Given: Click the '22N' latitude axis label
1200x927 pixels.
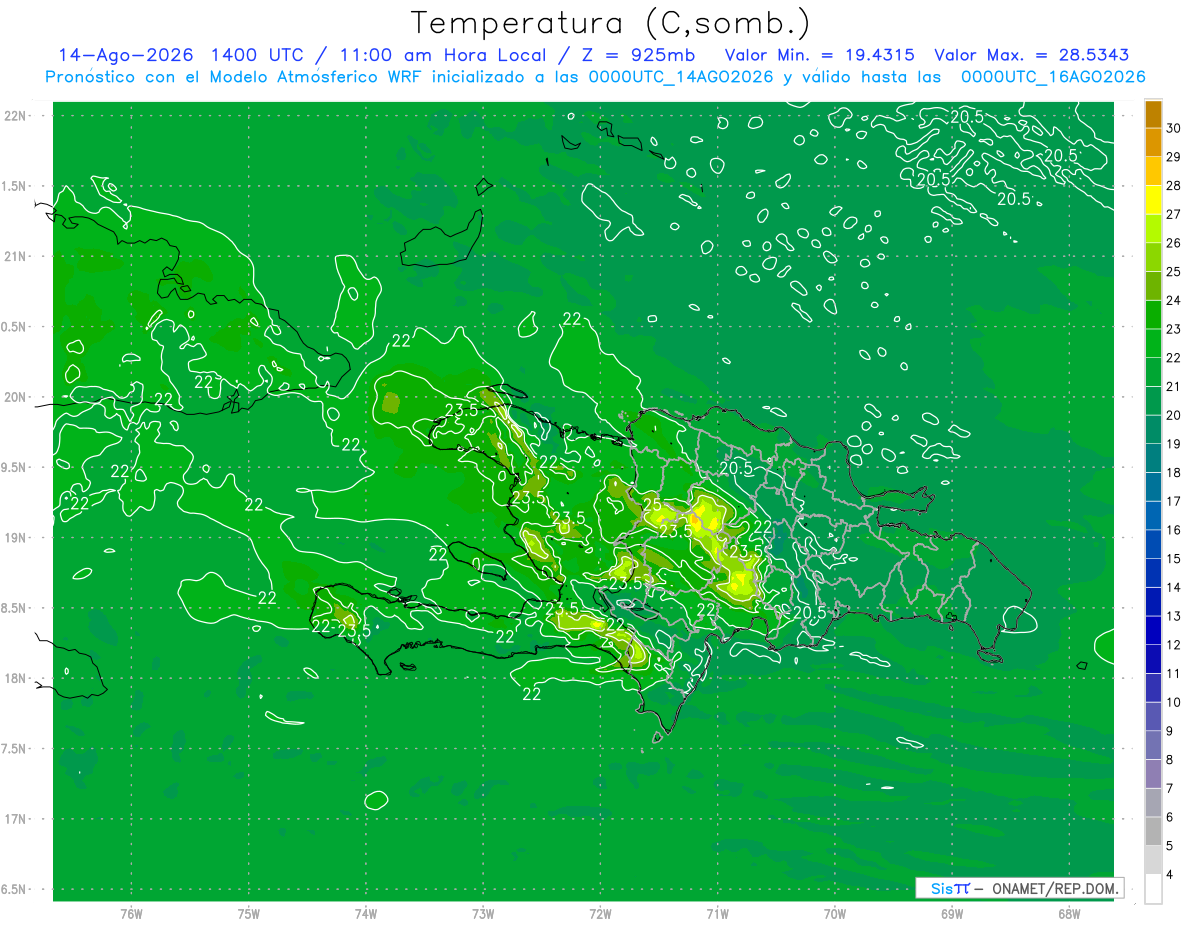Looking at the screenshot, I should pos(15,115).
